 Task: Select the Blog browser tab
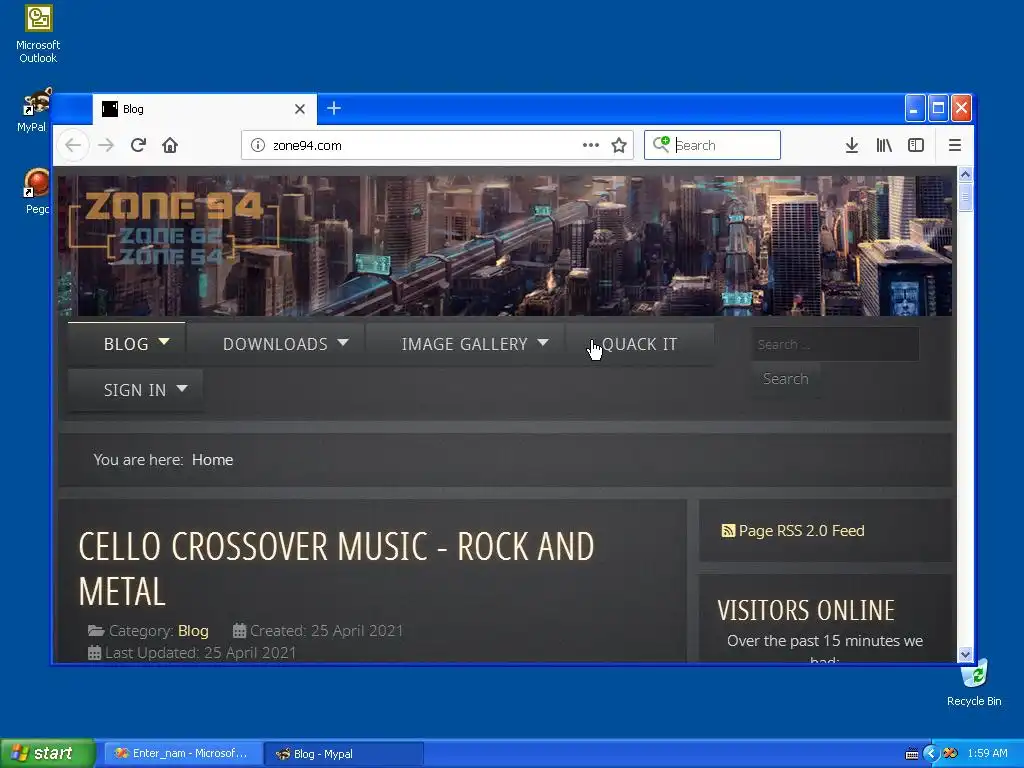coord(204,109)
